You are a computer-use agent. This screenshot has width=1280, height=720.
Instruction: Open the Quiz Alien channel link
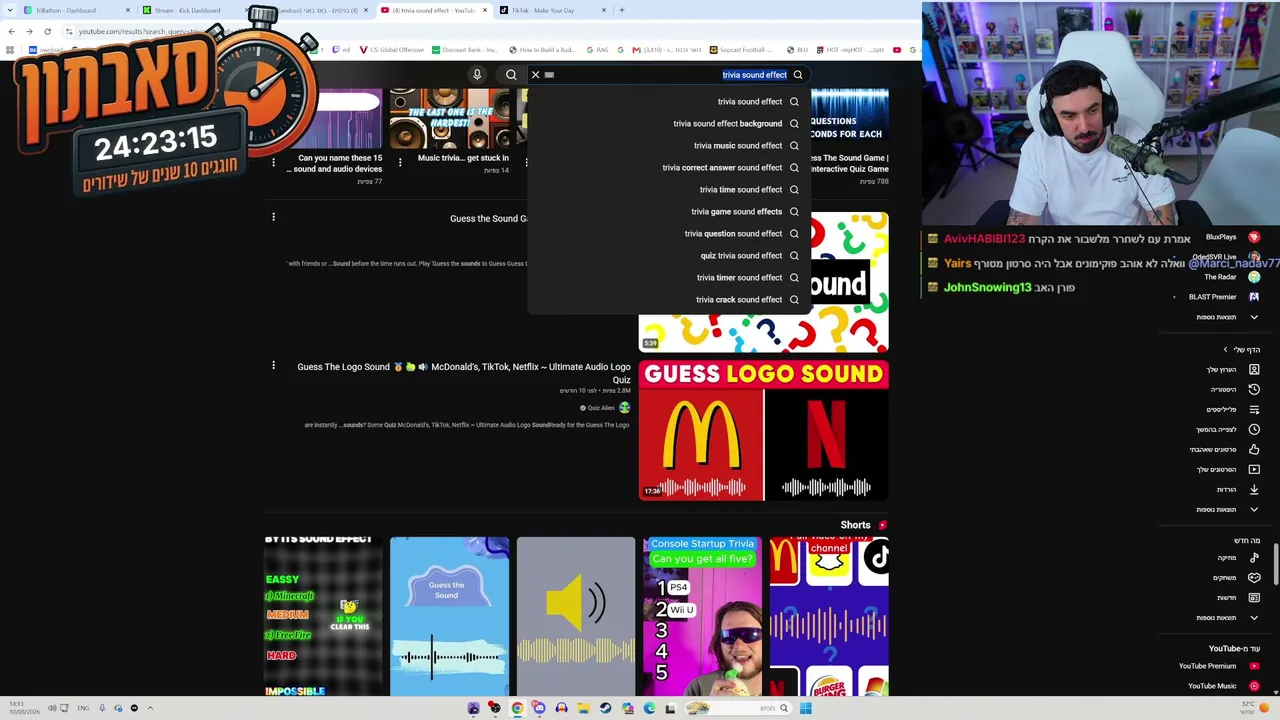point(601,408)
